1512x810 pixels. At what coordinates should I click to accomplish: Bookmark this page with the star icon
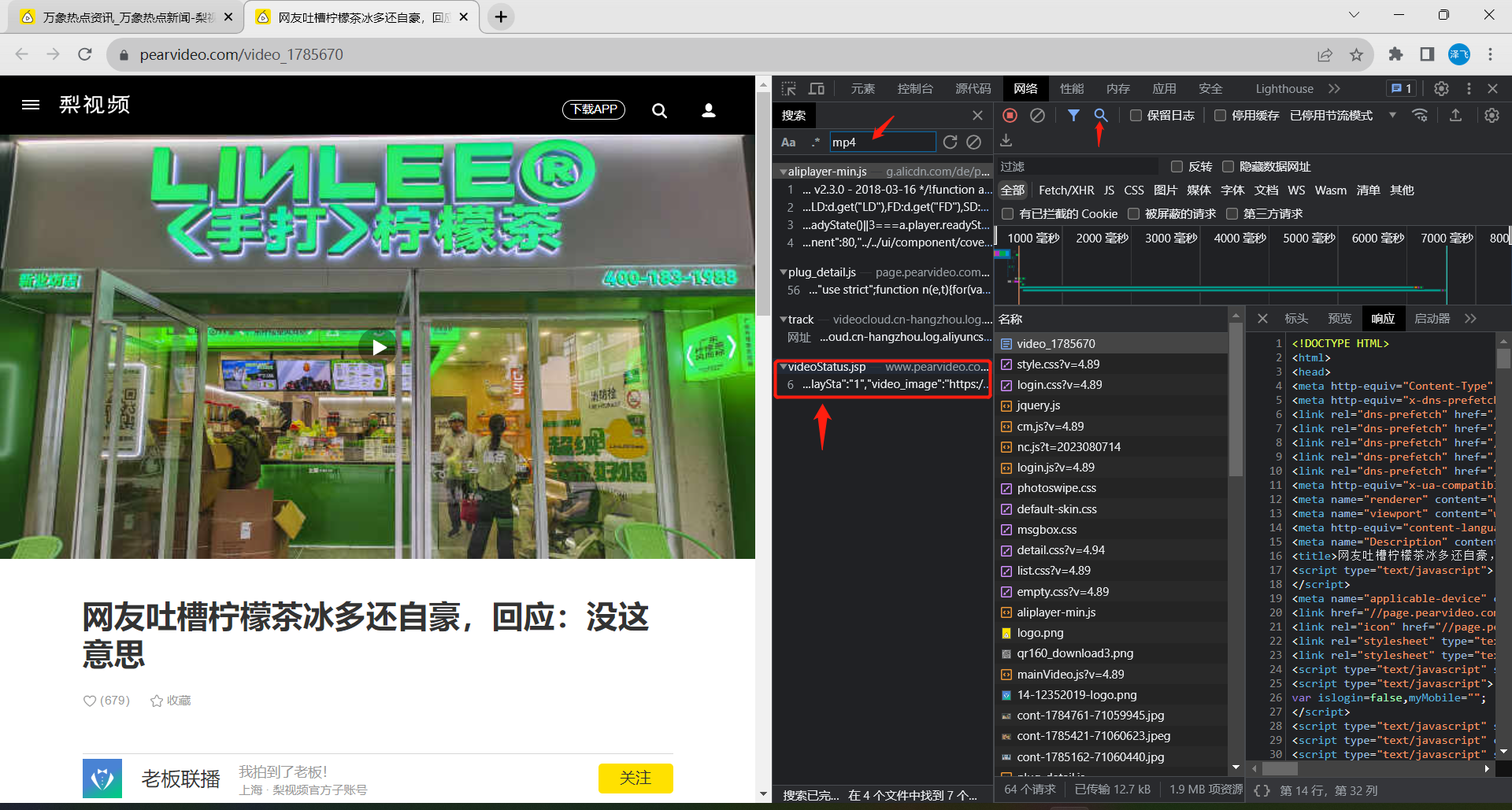click(x=1356, y=54)
